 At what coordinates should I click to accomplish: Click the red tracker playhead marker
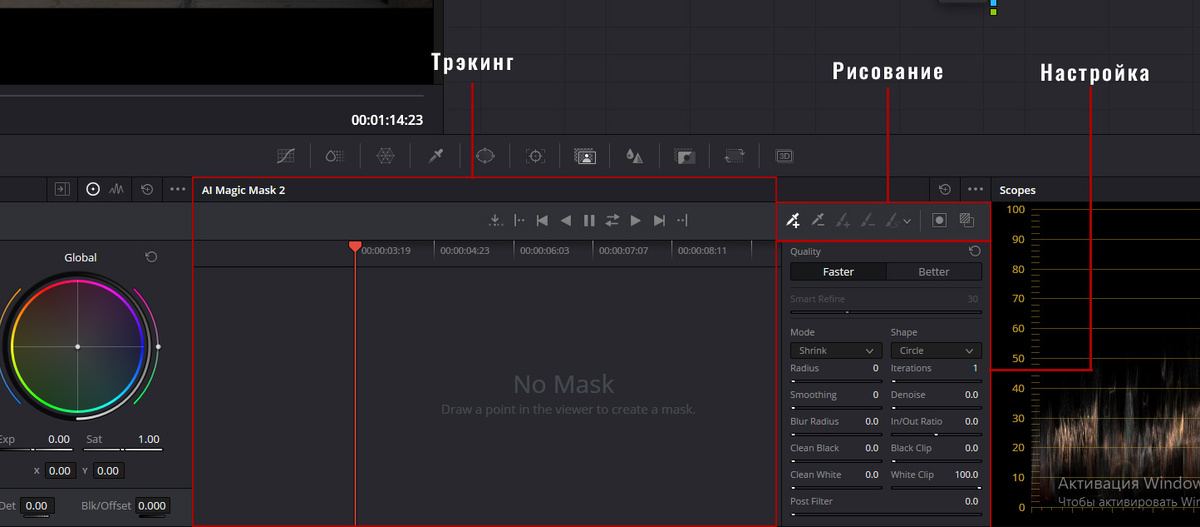coord(355,246)
